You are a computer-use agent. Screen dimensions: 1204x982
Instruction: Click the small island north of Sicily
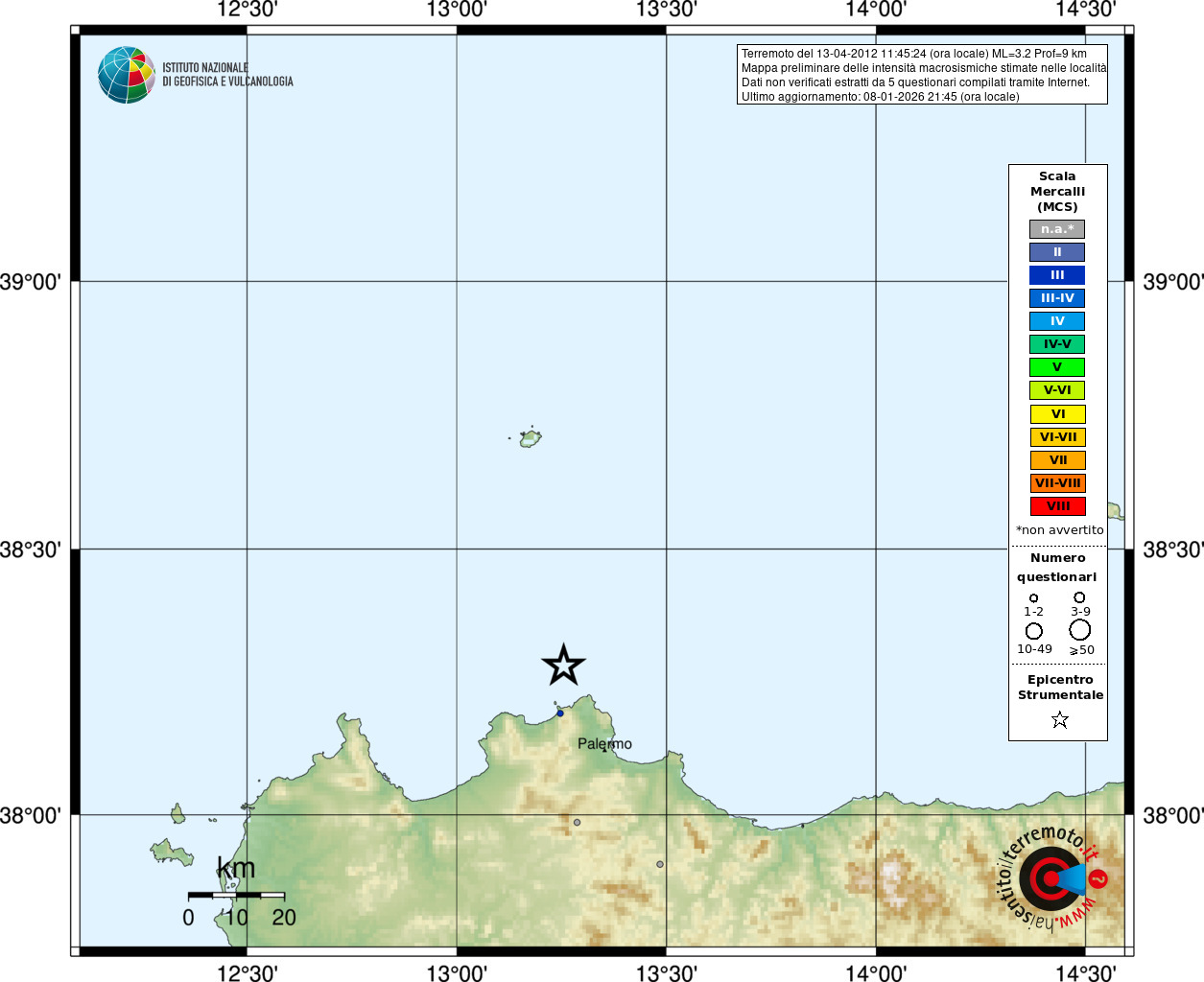coord(530,438)
